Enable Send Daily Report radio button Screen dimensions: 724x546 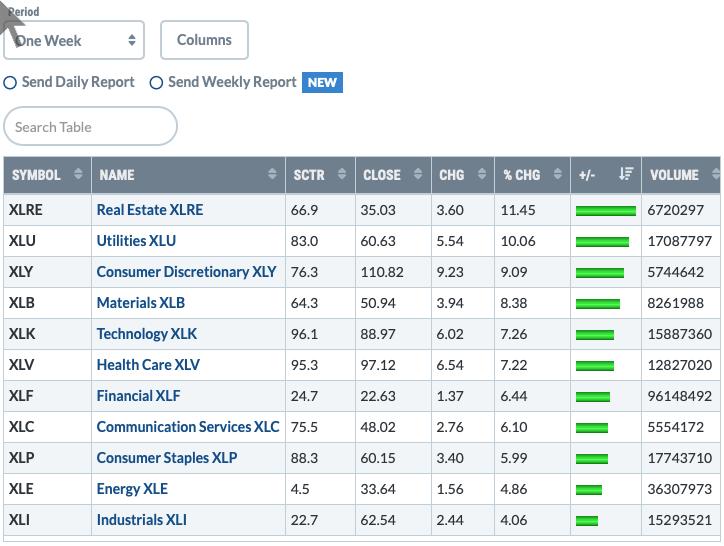[x=10, y=83]
